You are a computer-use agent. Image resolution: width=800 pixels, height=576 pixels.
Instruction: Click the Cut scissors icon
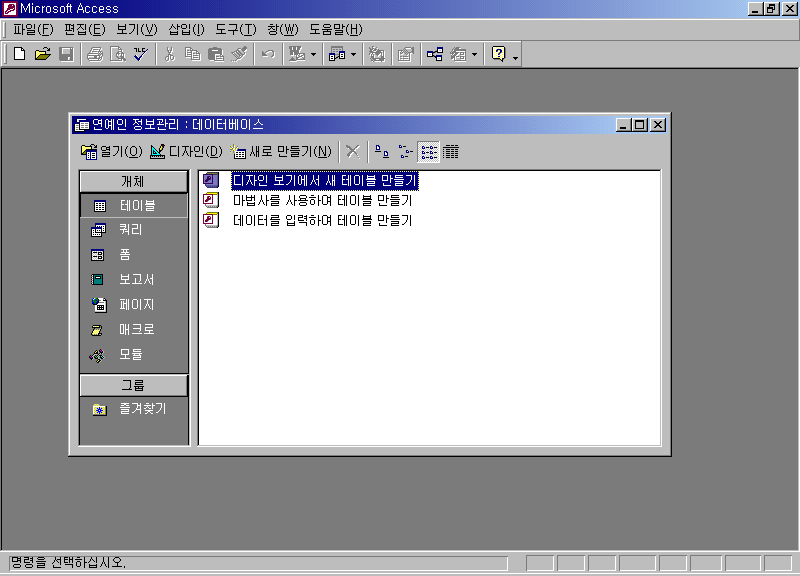(x=170, y=54)
